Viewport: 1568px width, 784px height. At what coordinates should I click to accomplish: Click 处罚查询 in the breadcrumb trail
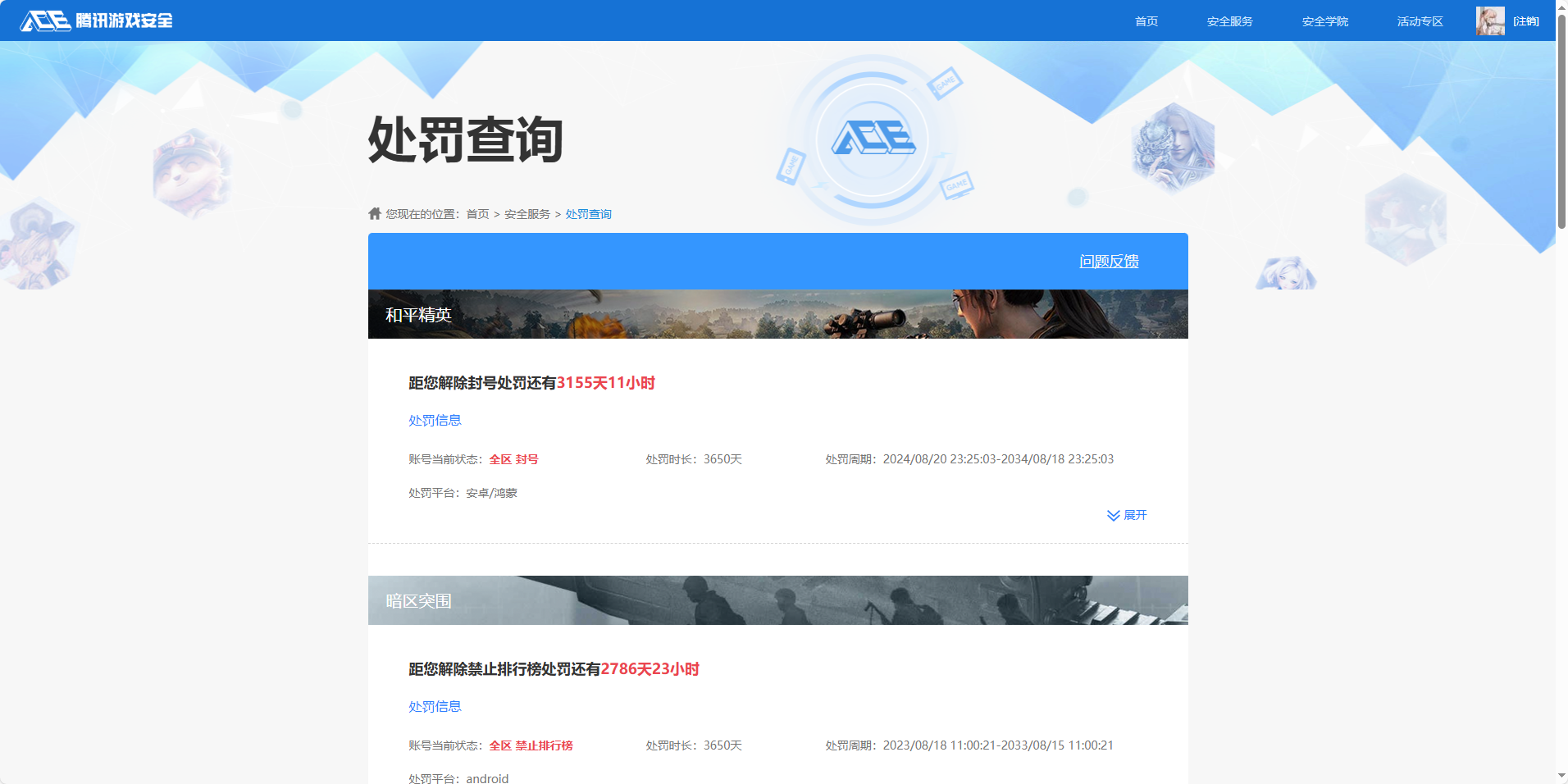tap(588, 213)
